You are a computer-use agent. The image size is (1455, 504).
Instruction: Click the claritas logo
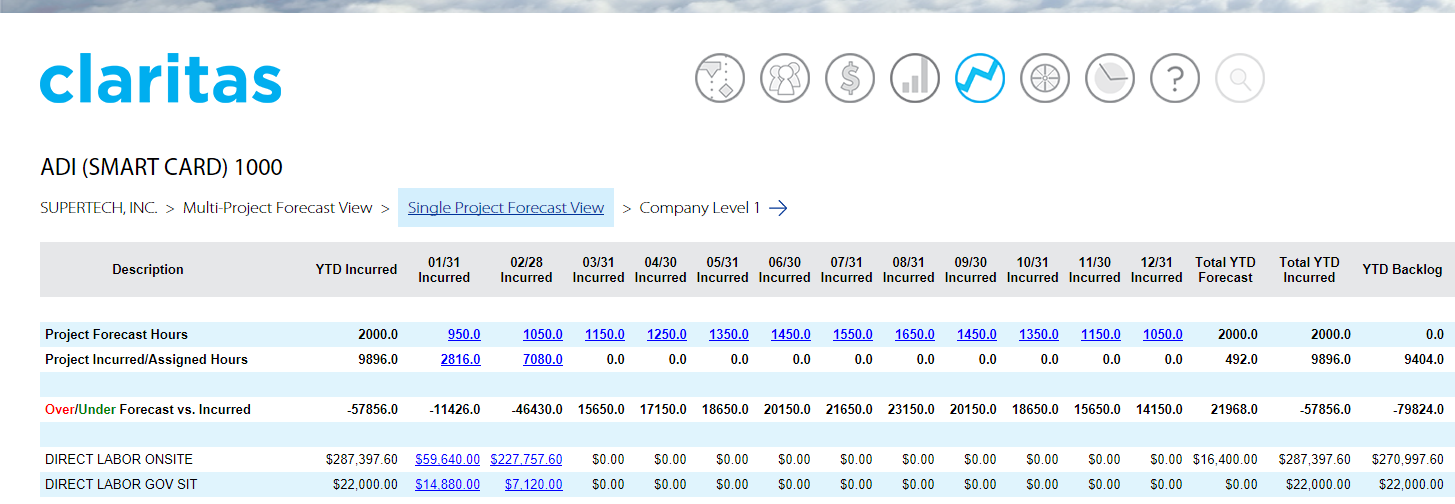161,79
